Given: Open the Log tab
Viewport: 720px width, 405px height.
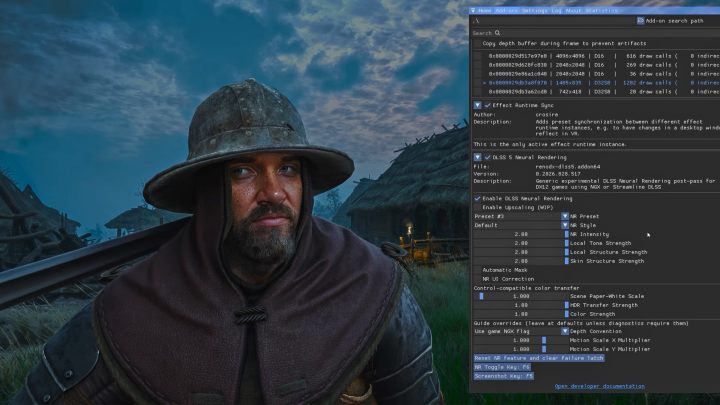Looking at the screenshot, I should click(556, 11).
